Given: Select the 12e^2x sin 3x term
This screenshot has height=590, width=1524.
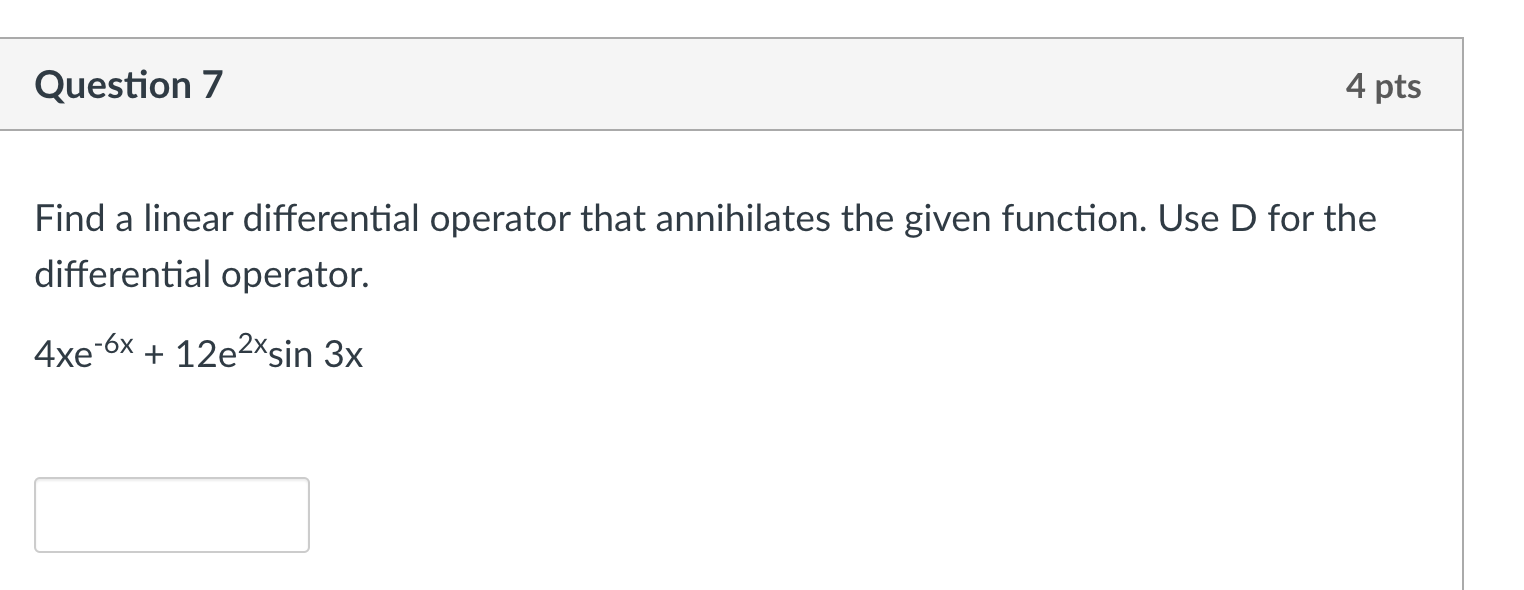Looking at the screenshot, I should (x=270, y=352).
